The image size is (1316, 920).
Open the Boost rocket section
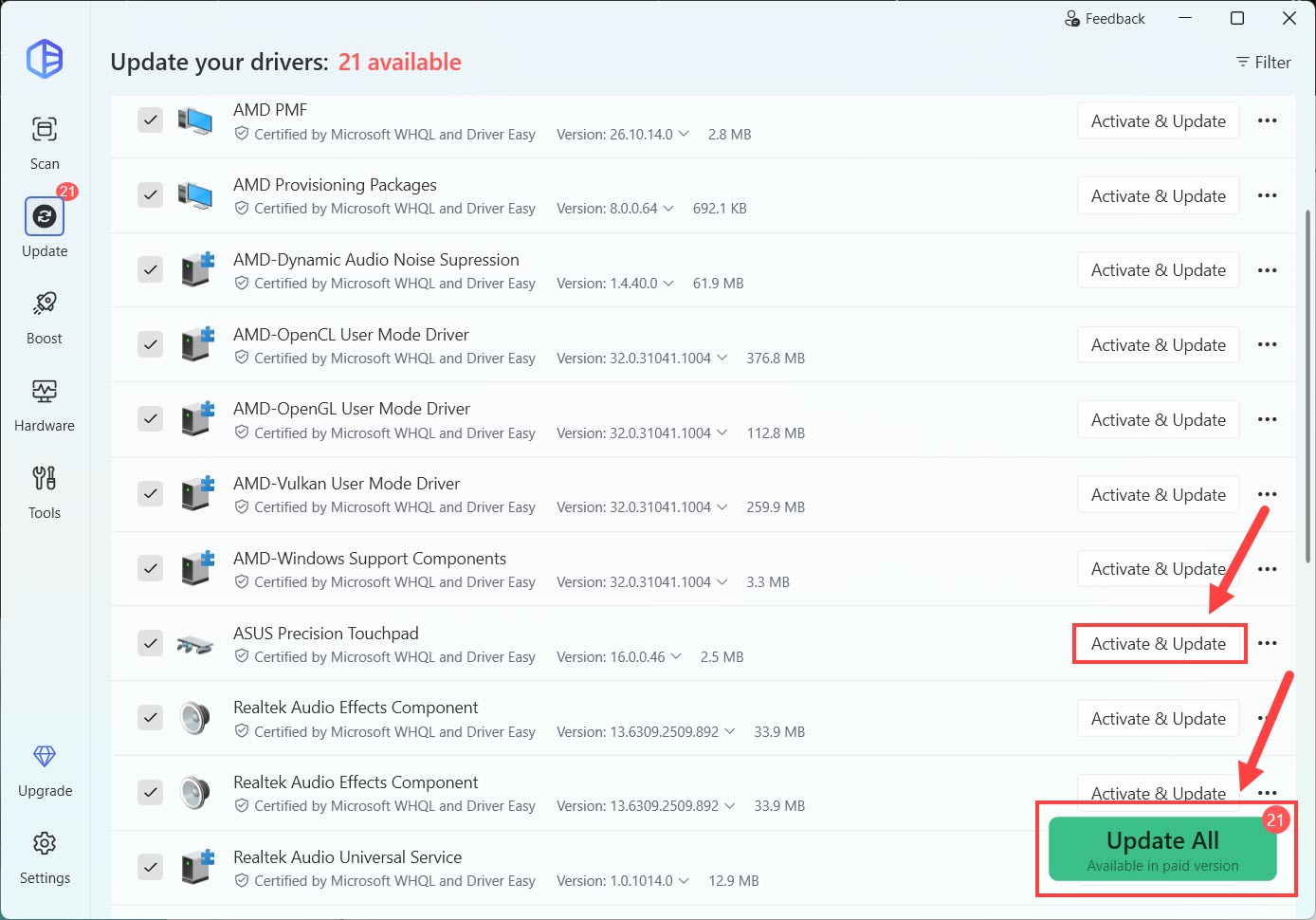(x=45, y=318)
